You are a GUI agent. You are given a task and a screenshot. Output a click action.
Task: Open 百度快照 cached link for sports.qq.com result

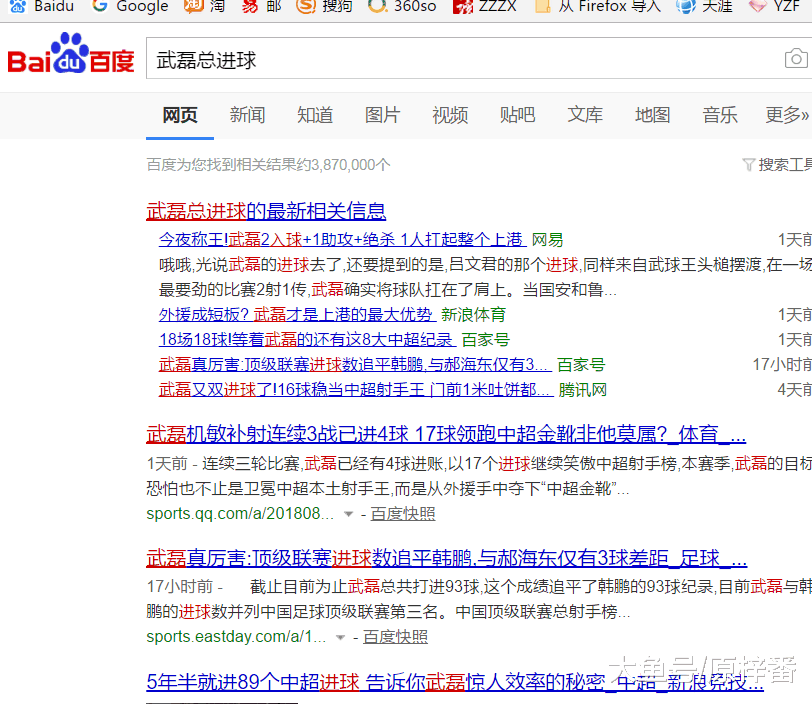click(x=403, y=514)
